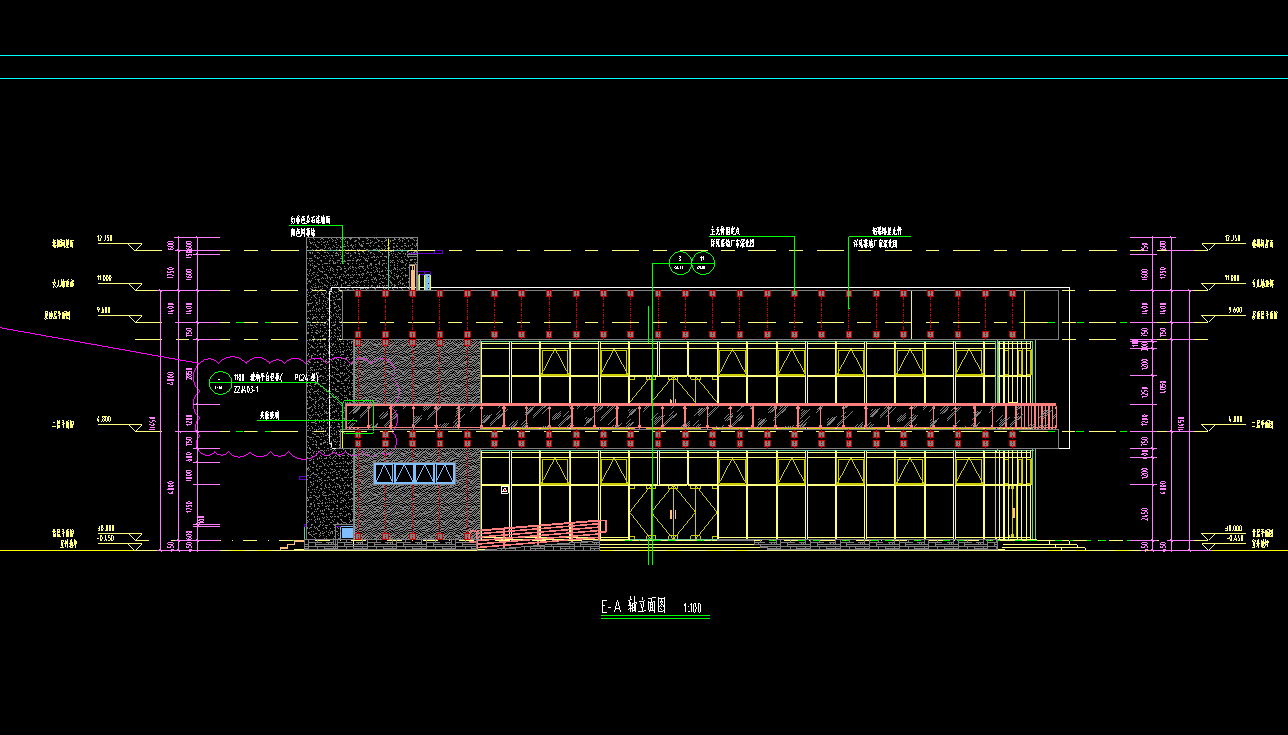
Task: Select the ±0.000 elevation marker on left
Action: [x=106, y=528]
